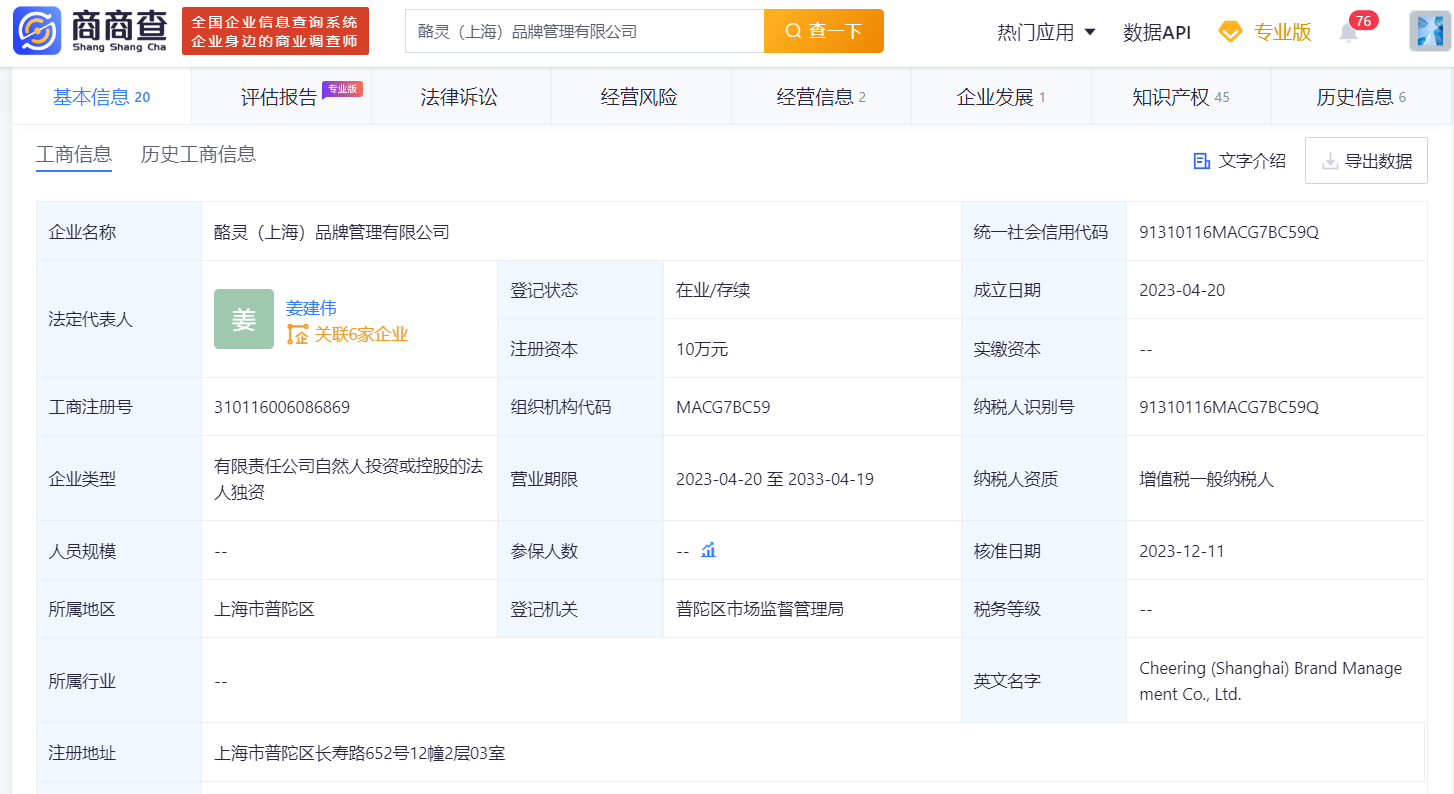The image size is (1454, 794).
Task: Open legal representative 姜建伟 link
Action: 311,308
